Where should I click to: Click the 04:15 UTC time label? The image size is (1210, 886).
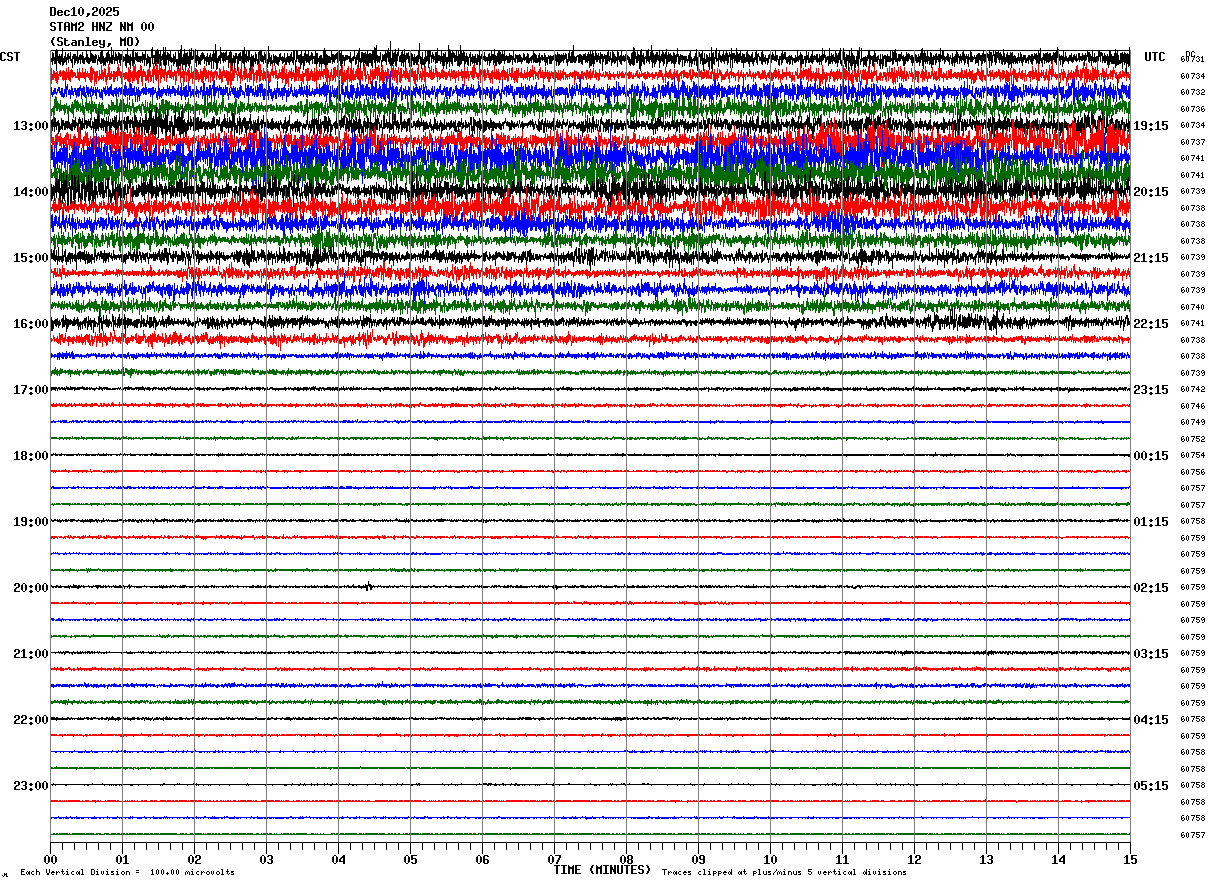1150,720
